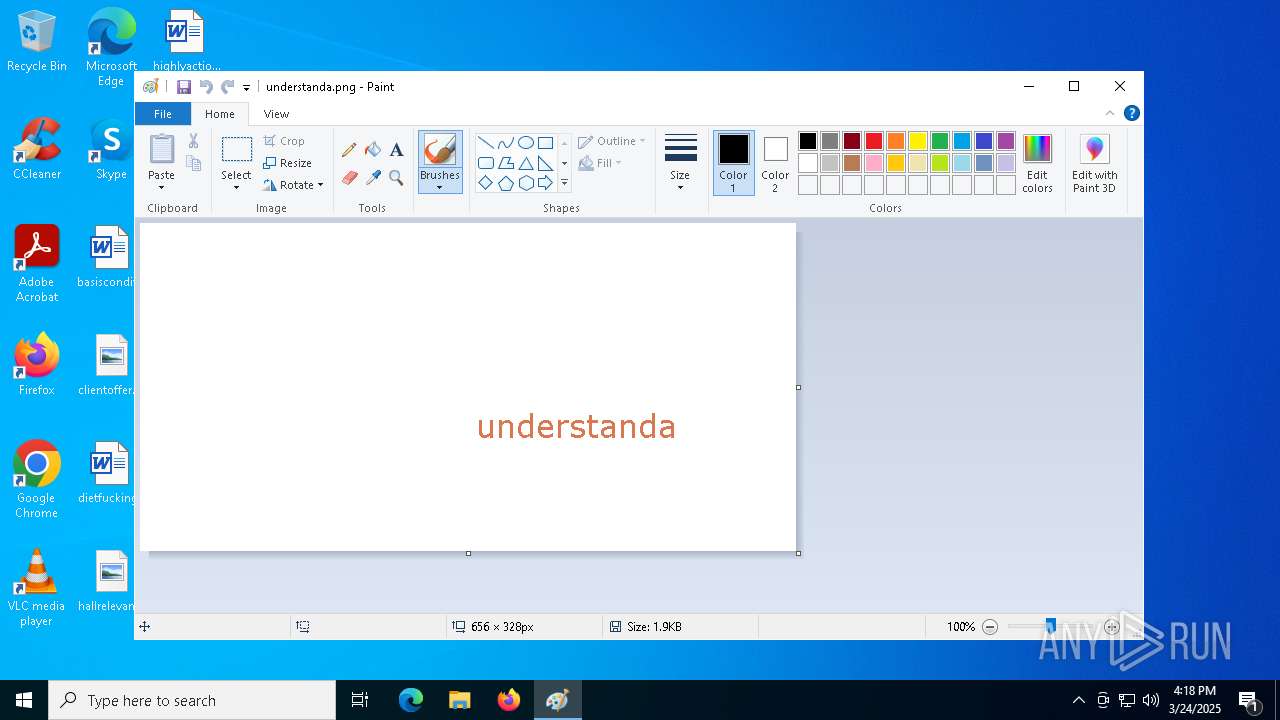Choose the Curve shape
1280x720 pixels.
tap(505, 142)
